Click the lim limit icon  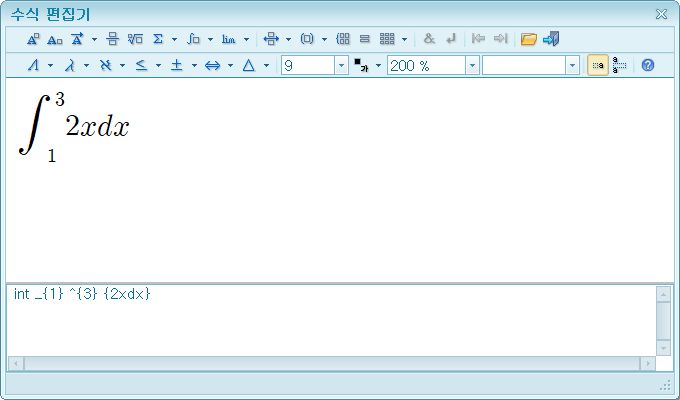click(229, 39)
